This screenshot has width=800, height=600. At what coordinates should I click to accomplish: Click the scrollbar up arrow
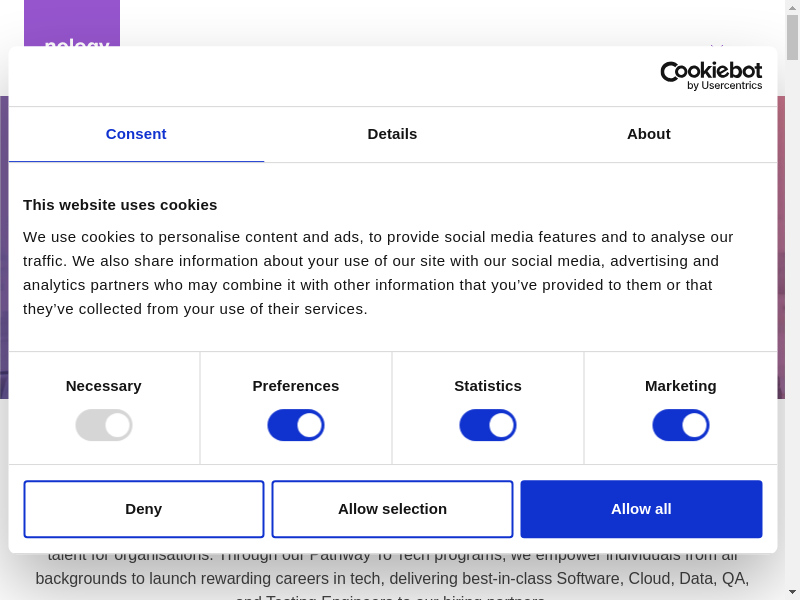tap(792, 7)
